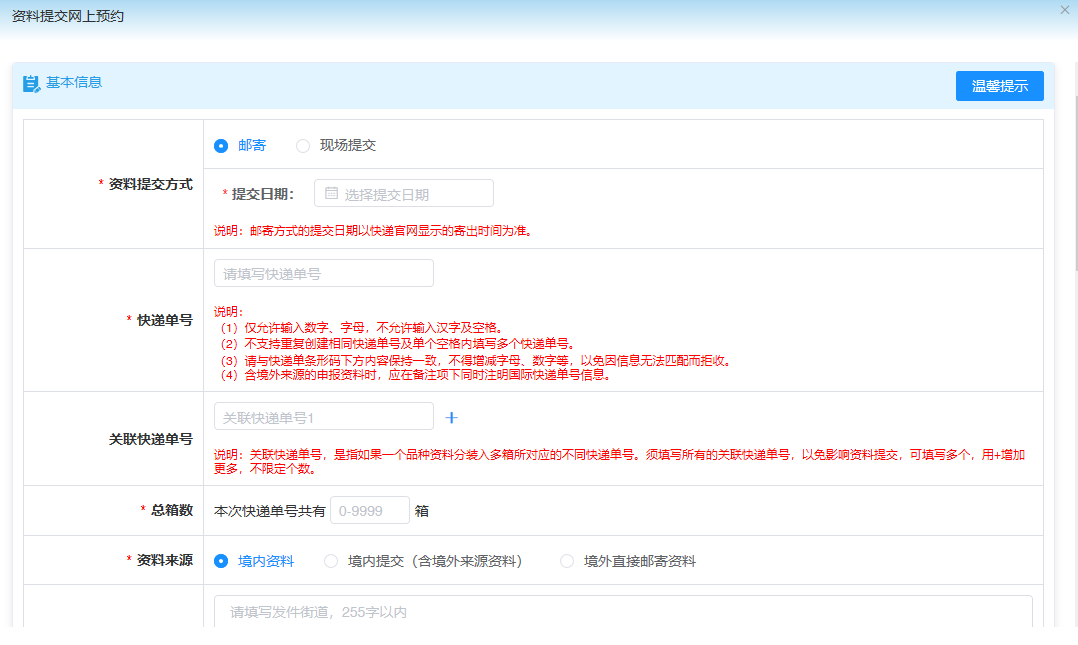Click the 快递单号 input field
Screen dimensions: 1078x645
tap(323, 272)
